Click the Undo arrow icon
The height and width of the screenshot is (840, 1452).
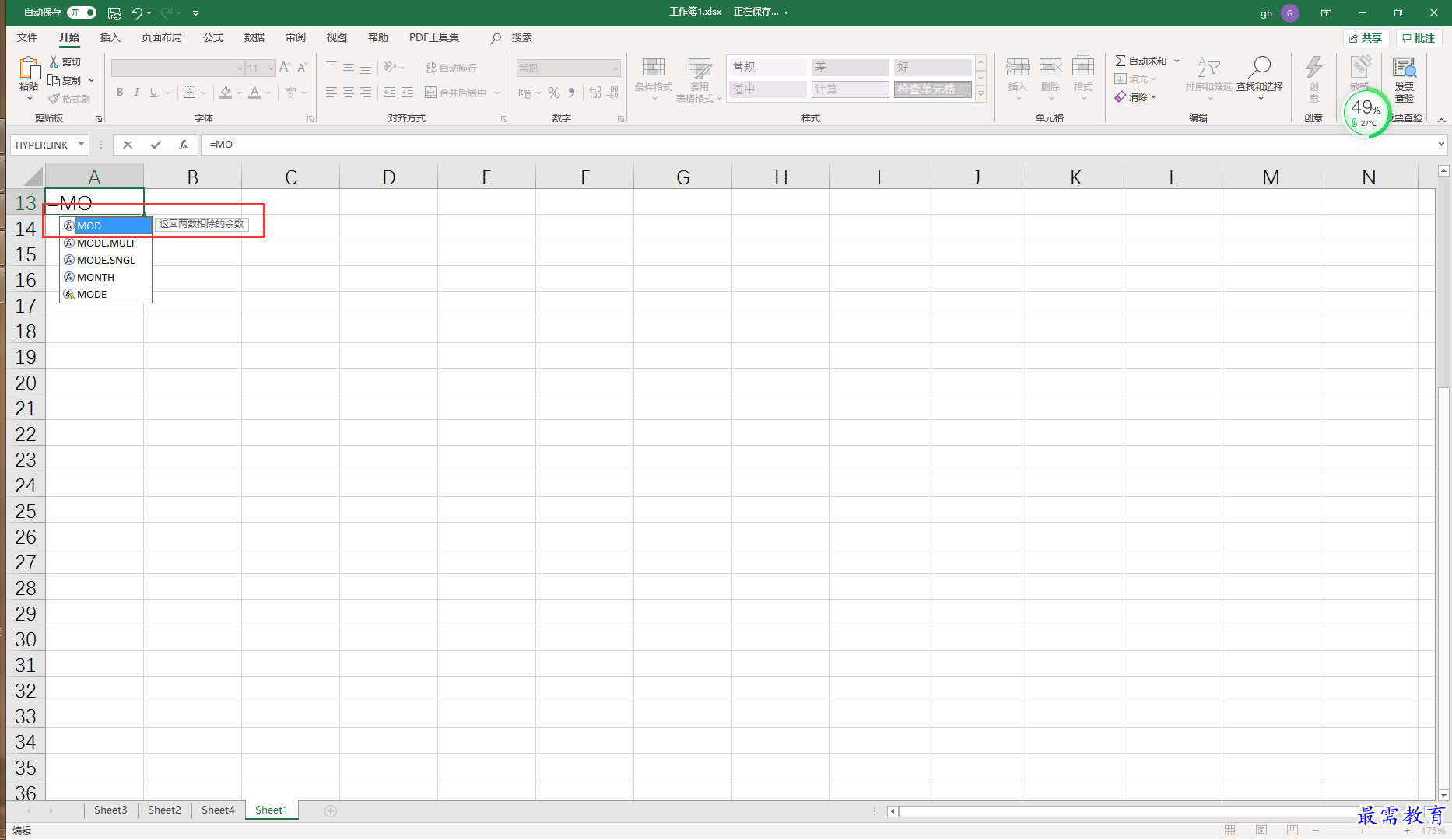[x=137, y=12]
